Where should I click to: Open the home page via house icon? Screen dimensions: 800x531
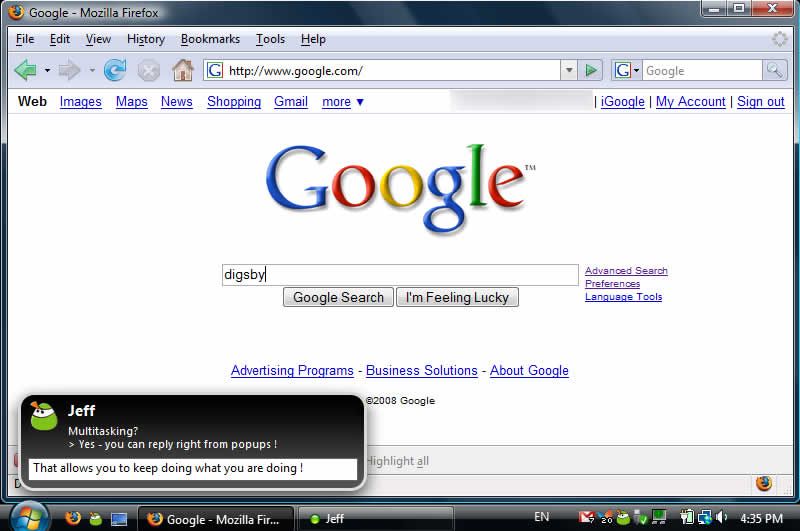pos(183,70)
